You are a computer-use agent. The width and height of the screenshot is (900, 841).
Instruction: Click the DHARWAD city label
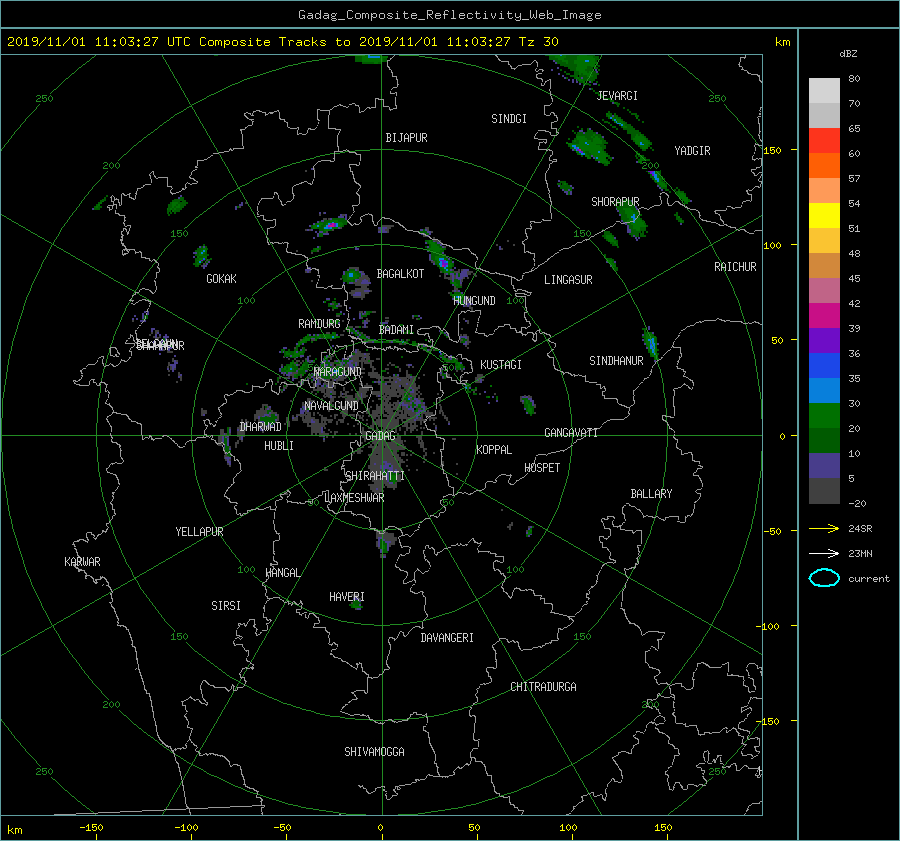tap(260, 427)
